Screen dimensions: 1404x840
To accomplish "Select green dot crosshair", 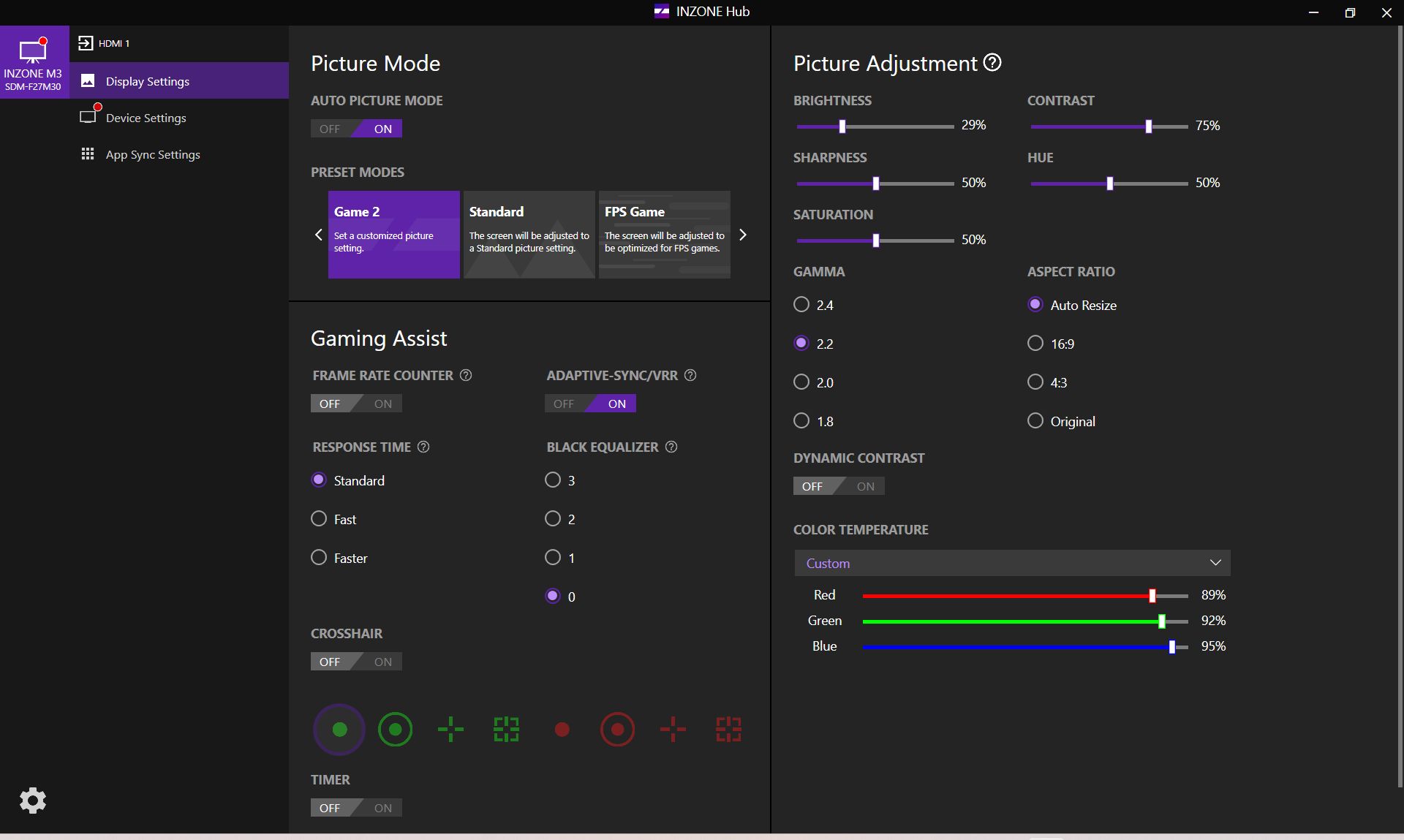I will coord(339,729).
